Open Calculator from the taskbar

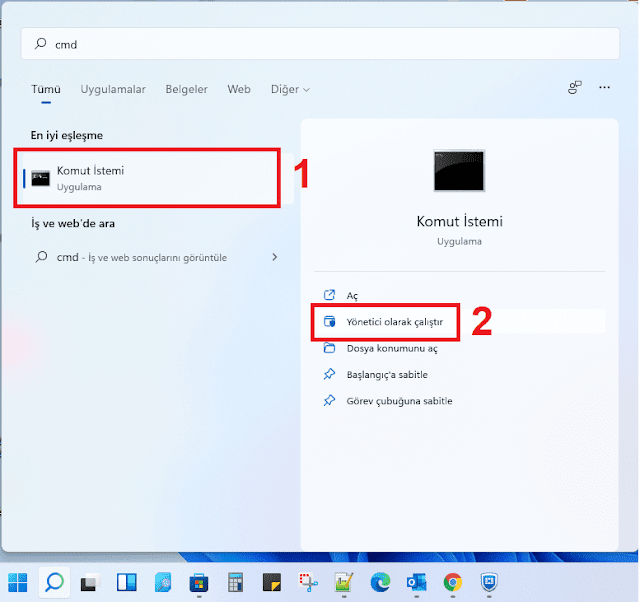point(235,582)
